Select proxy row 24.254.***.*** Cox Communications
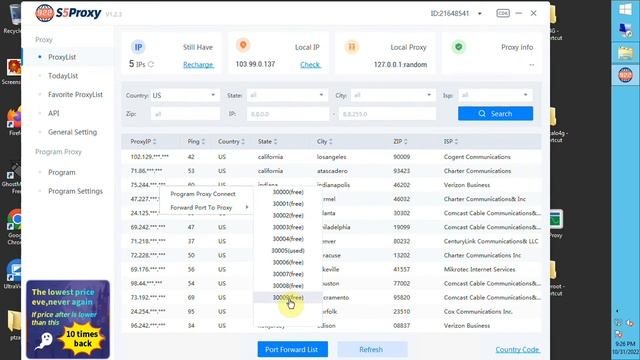This screenshot has width=640, height=360. point(331,312)
